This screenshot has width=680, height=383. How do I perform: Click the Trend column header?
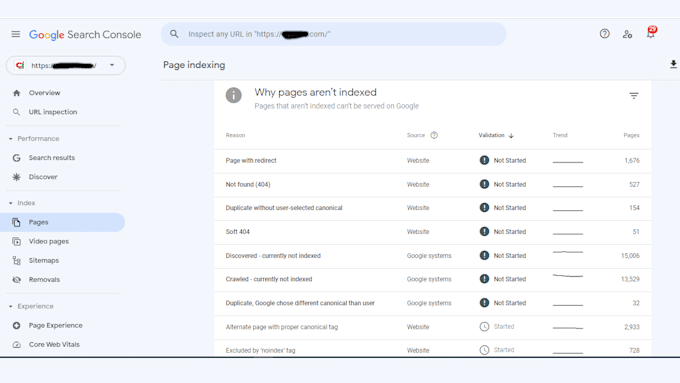[x=560, y=135]
